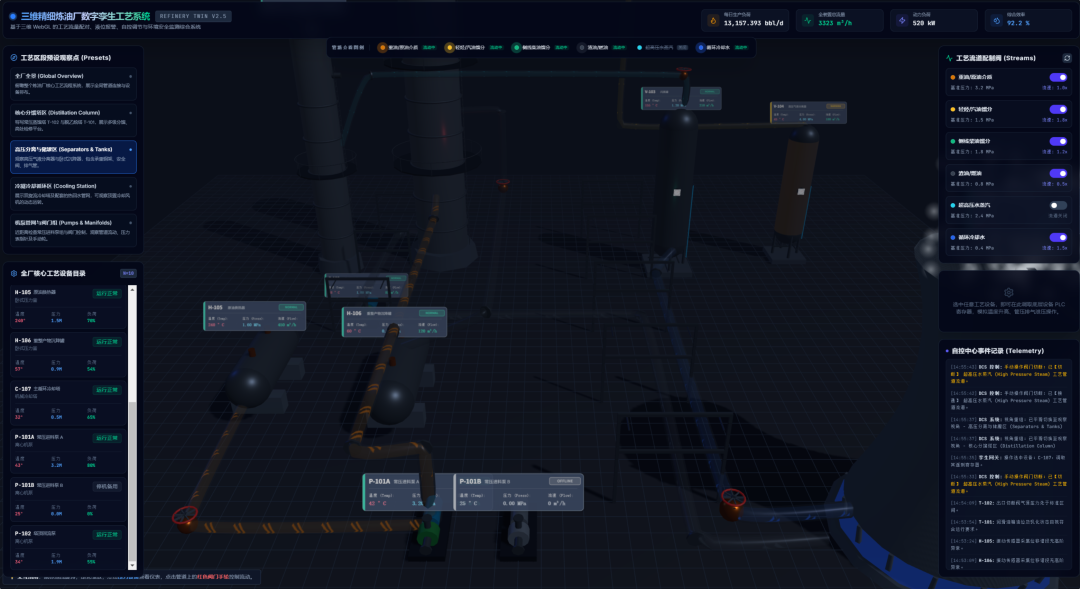
Task: Toggle the 1.8 MPa stream switch
Action: 1058,141
